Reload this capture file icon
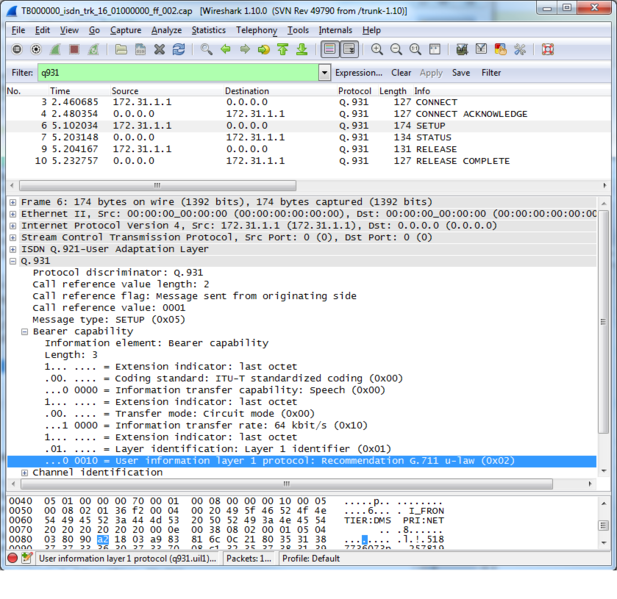This screenshot has width=617, height=599. (x=179, y=50)
